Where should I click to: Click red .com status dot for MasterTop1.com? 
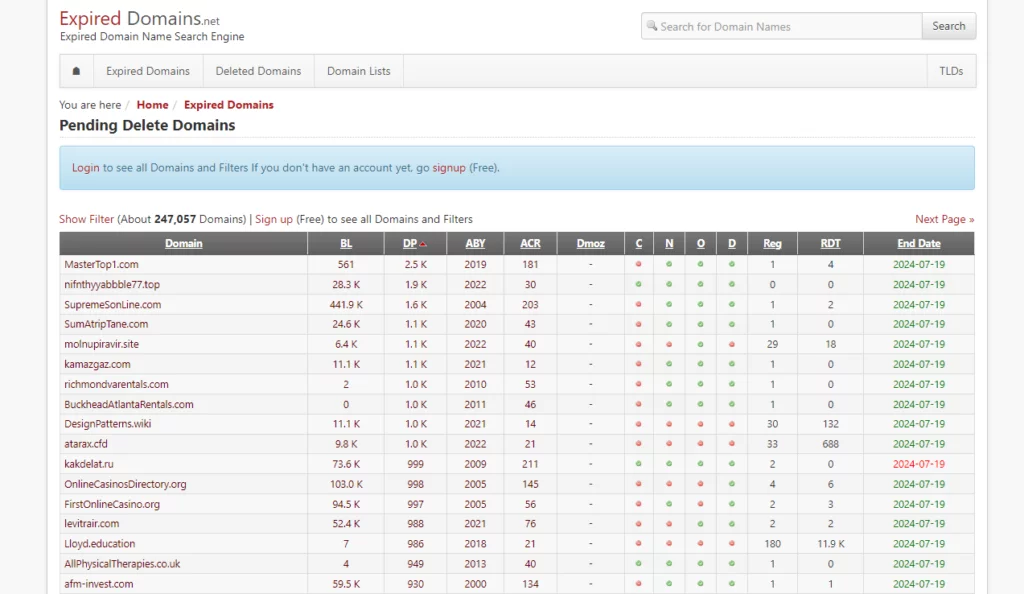(x=638, y=264)
